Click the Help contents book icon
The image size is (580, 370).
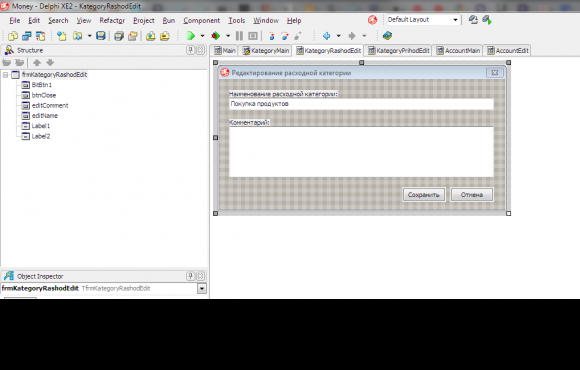387,36
